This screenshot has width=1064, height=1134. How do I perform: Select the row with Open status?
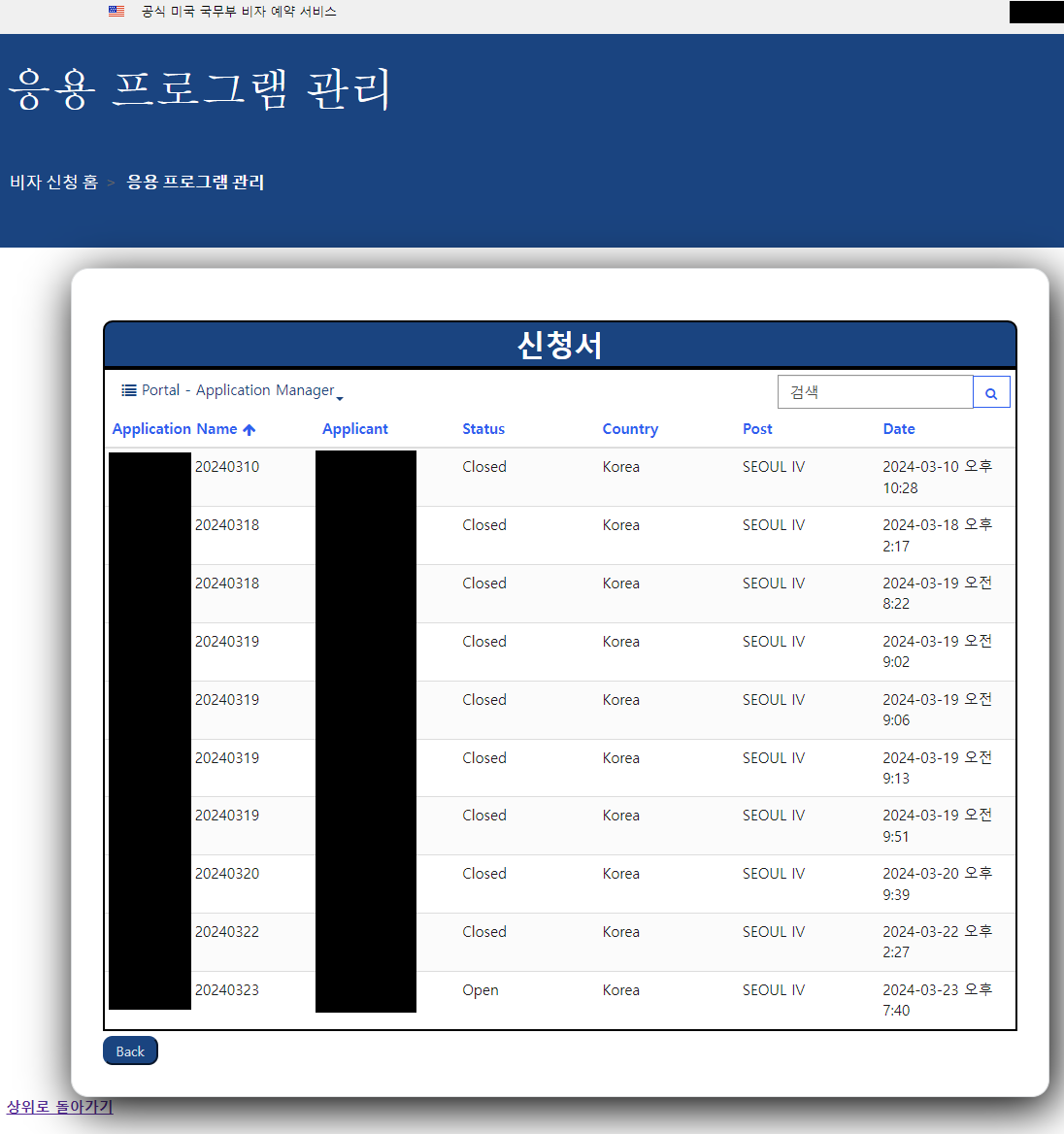[480, 989]
